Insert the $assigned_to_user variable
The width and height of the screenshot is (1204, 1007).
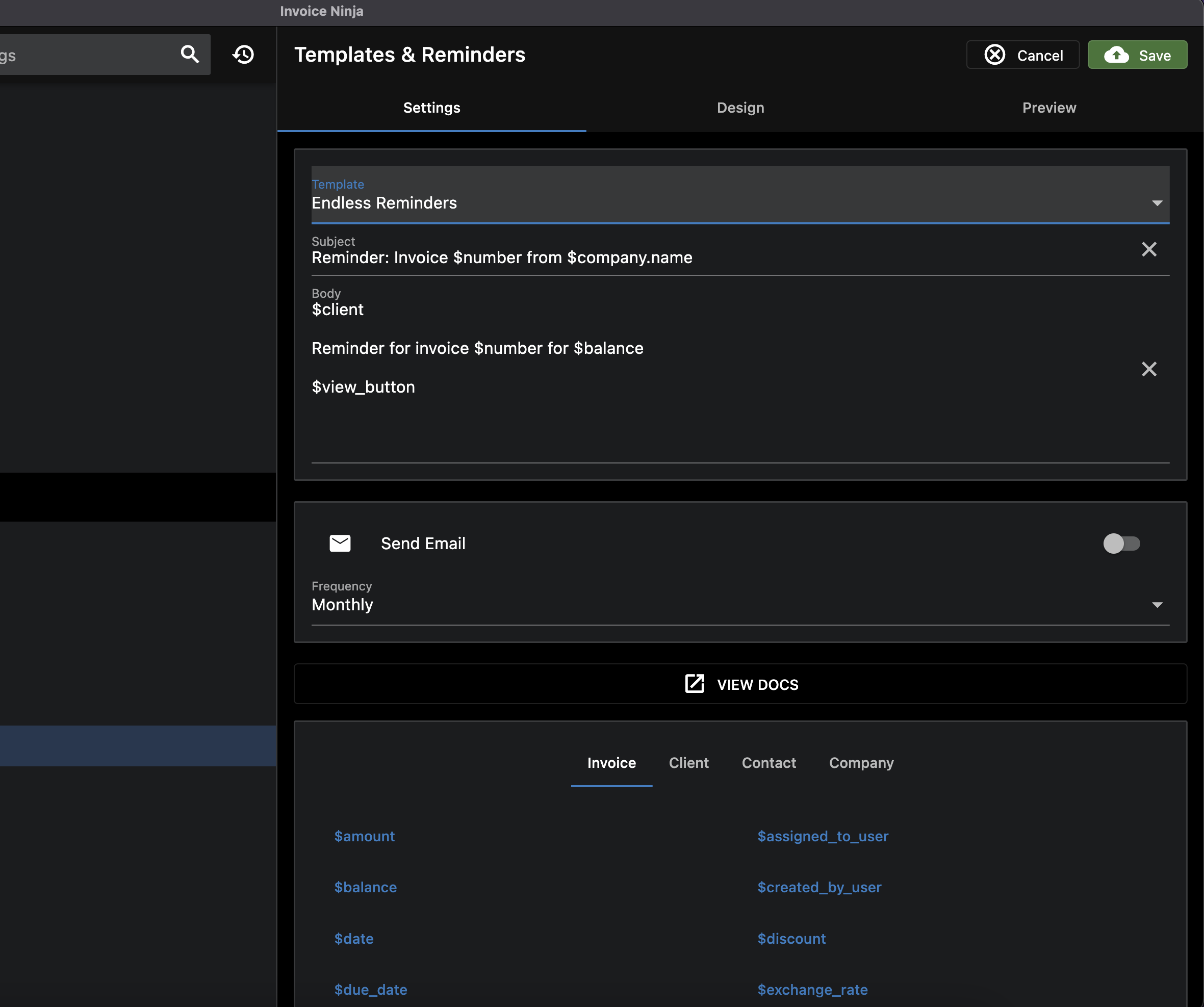tap(823, 836)
